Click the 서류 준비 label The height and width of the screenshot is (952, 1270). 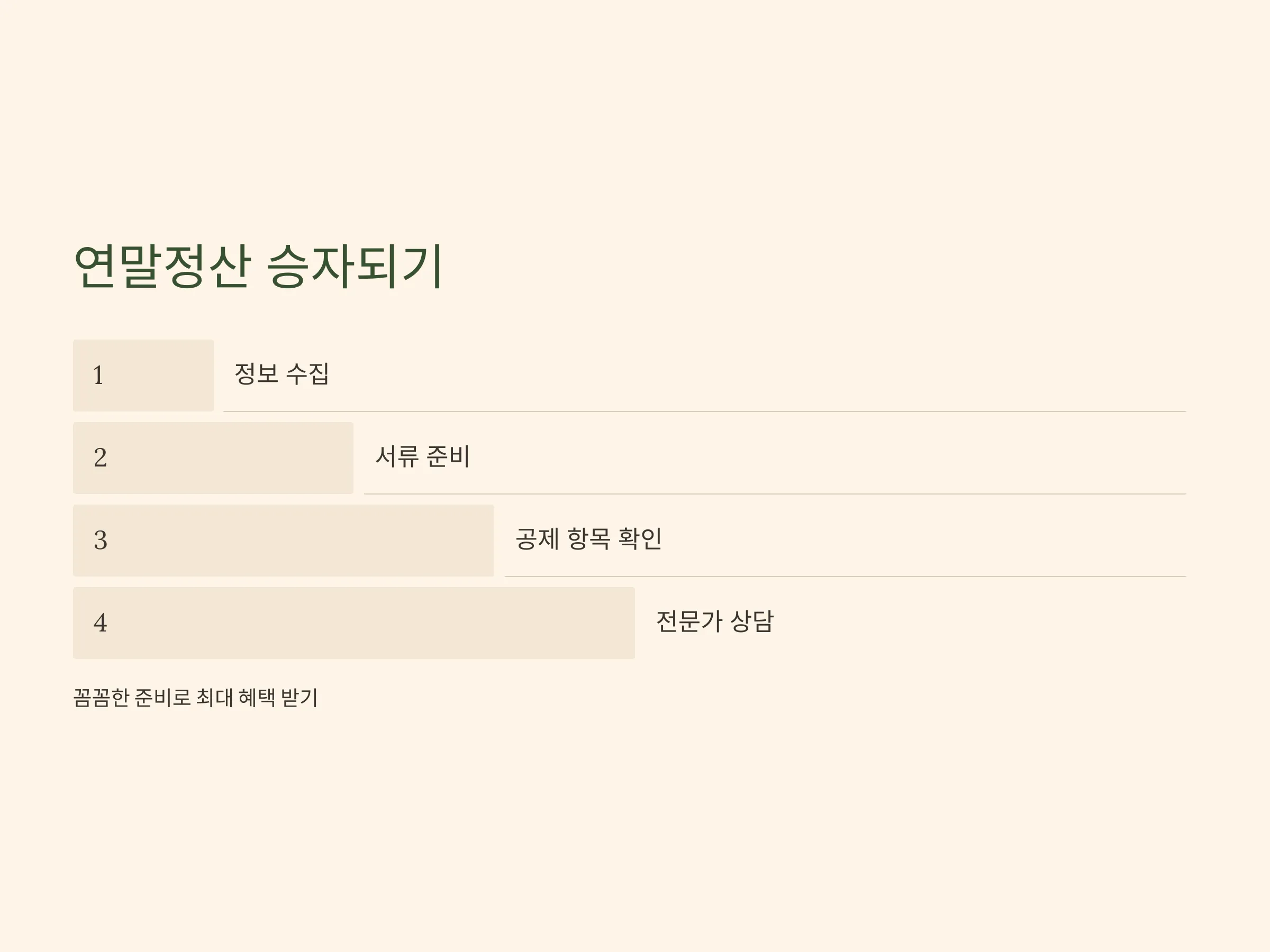coord(423,457)
